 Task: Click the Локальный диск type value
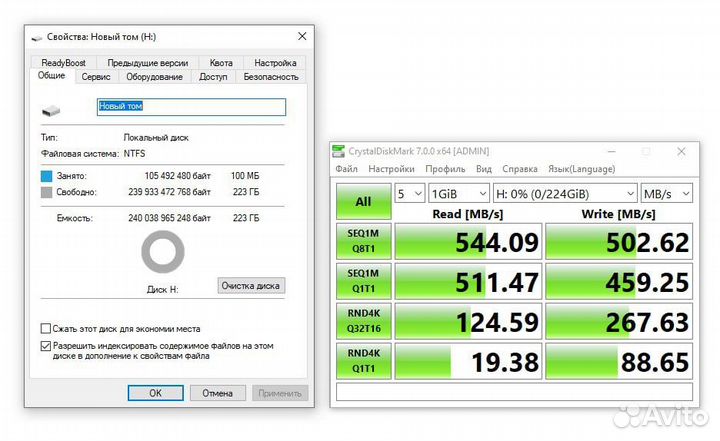(156, 137)
